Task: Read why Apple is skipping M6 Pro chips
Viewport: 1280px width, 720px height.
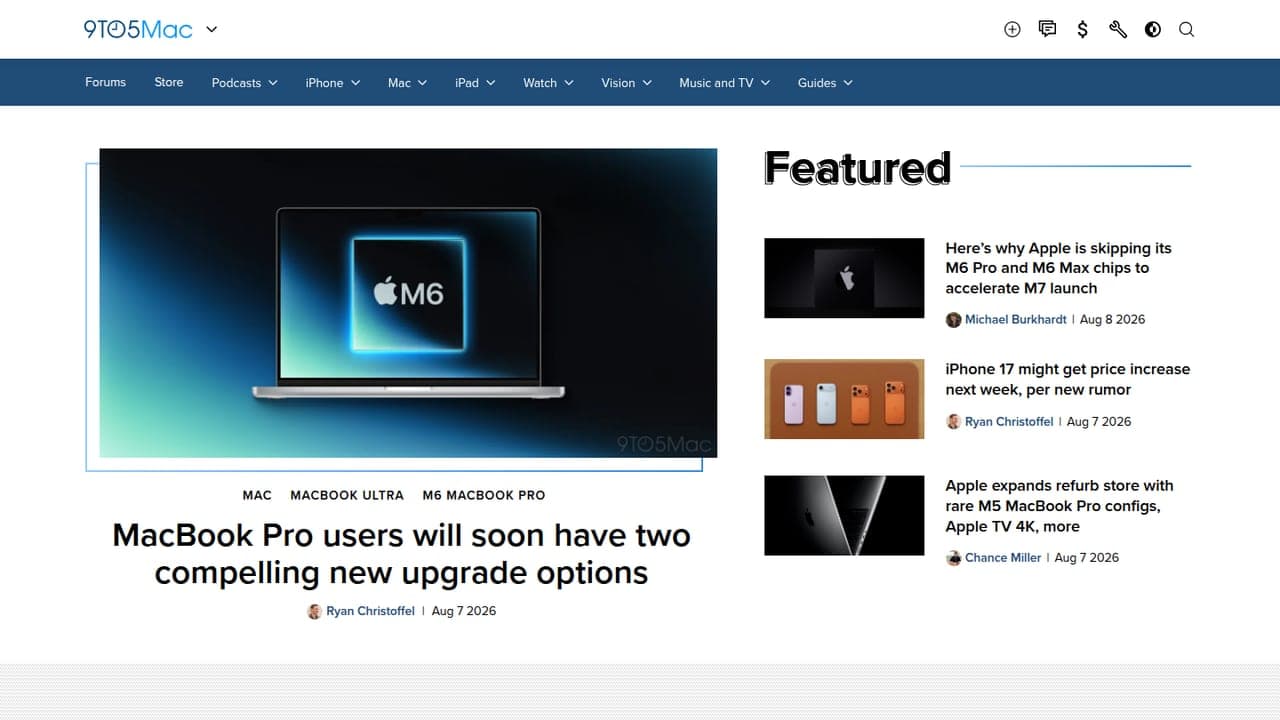Action: (x=1058, y=268)
